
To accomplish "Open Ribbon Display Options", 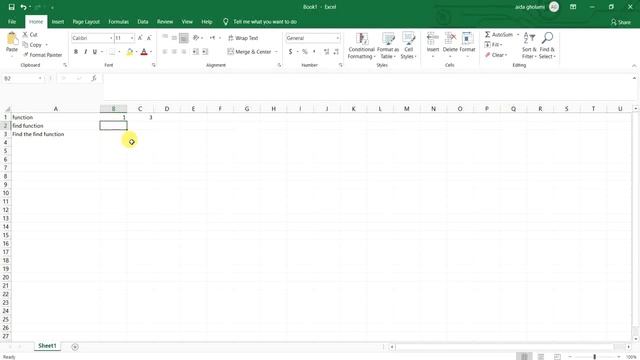I will (x=573, y=7).
